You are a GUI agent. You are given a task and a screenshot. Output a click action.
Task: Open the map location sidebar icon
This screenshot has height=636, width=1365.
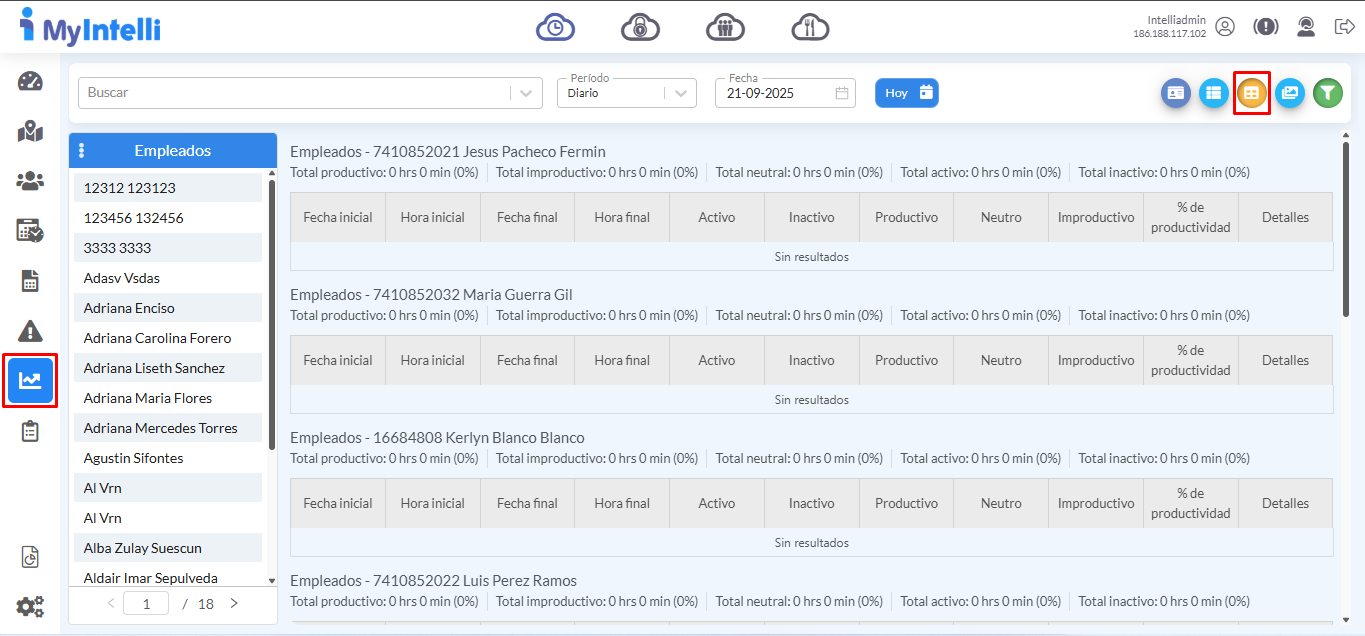pyautogui.click(x=30, y=131)
